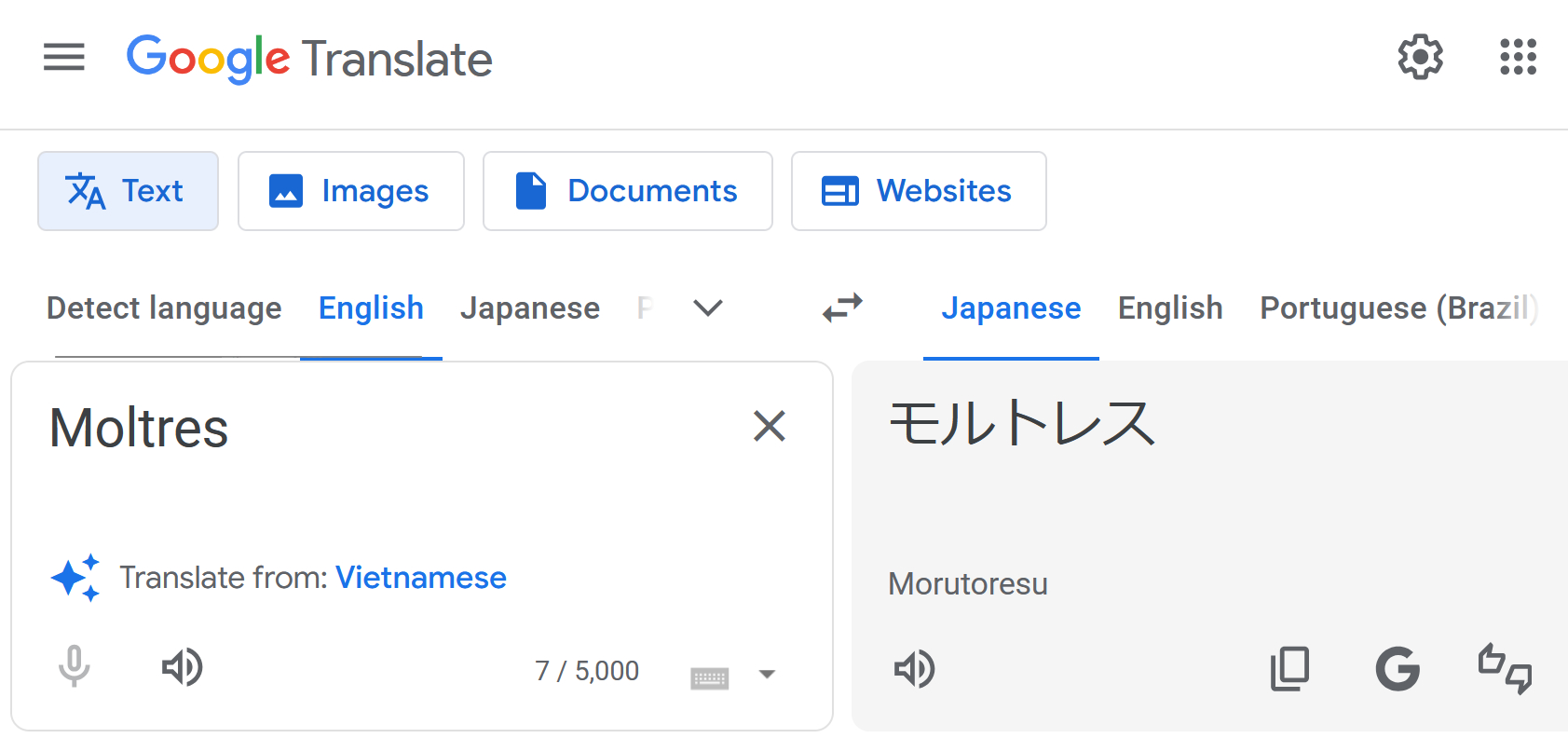Listen to the Japanese translation

[x=914, y=669]
